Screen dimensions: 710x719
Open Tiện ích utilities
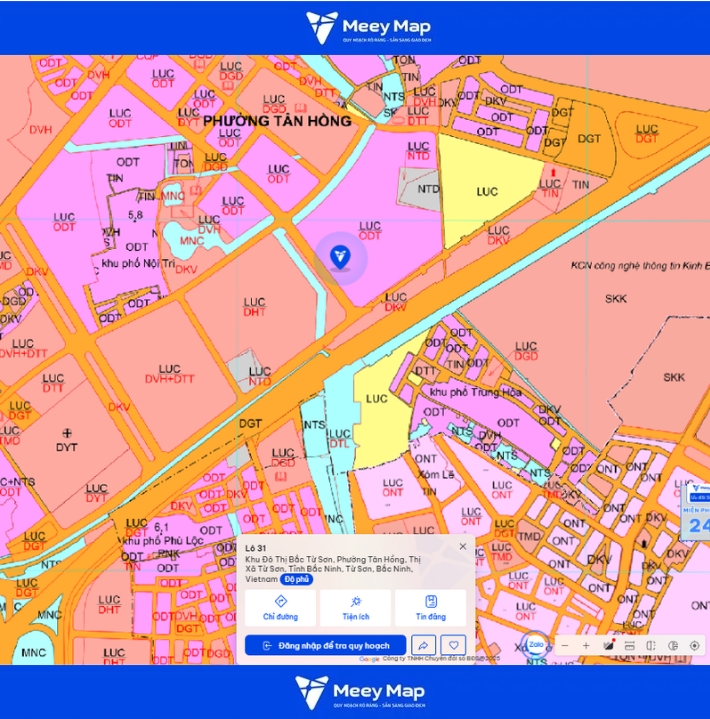[x=355, y=608]
